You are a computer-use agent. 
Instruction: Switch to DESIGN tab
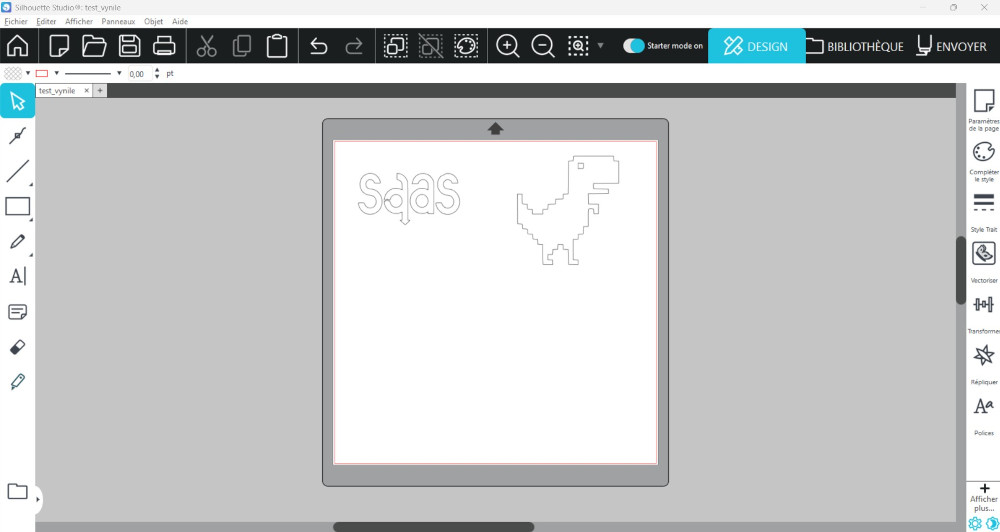click(x=756, y=46)
